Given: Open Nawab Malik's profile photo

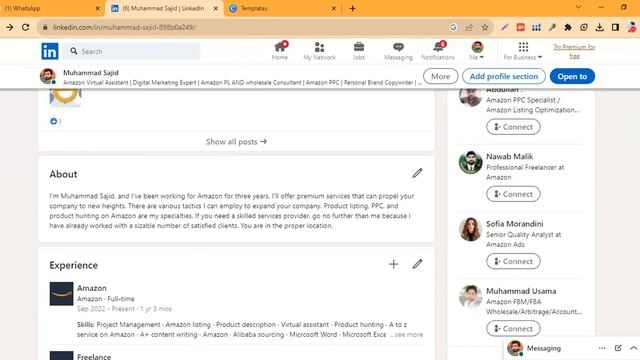Looking at the screenshot, I should click(470, 162).
